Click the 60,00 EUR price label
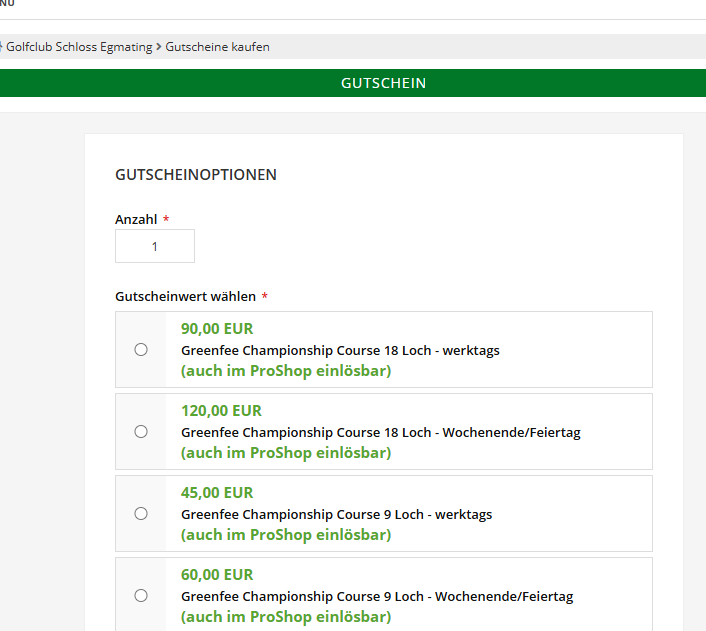Screen dimensions: 706x631 [x=217, y=574]
